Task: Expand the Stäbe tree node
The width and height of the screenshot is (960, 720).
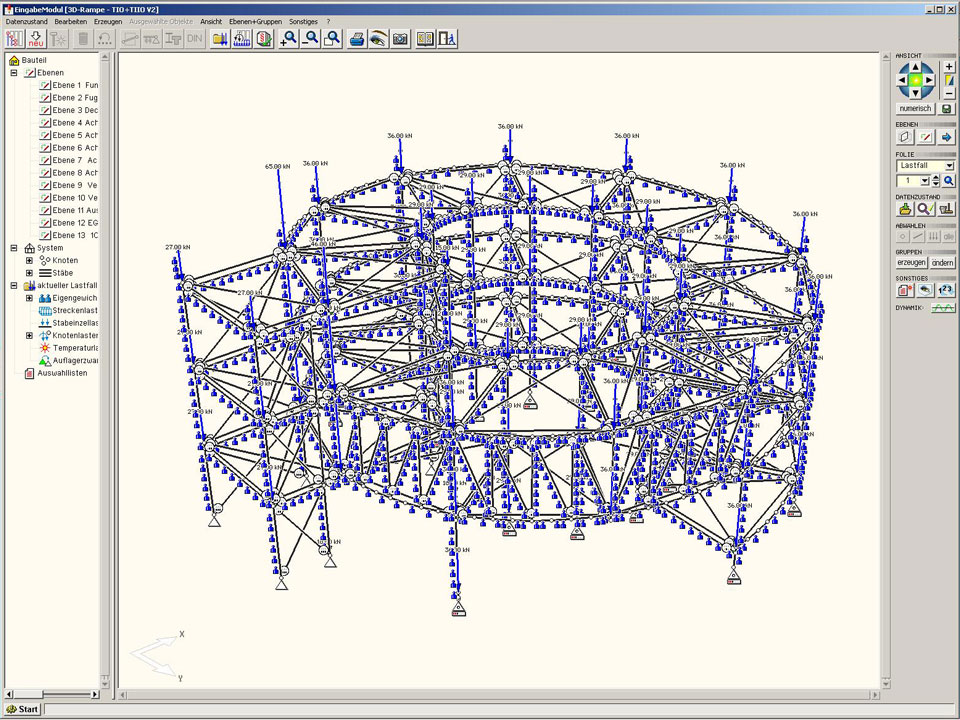Action: (x=29, y=273)
